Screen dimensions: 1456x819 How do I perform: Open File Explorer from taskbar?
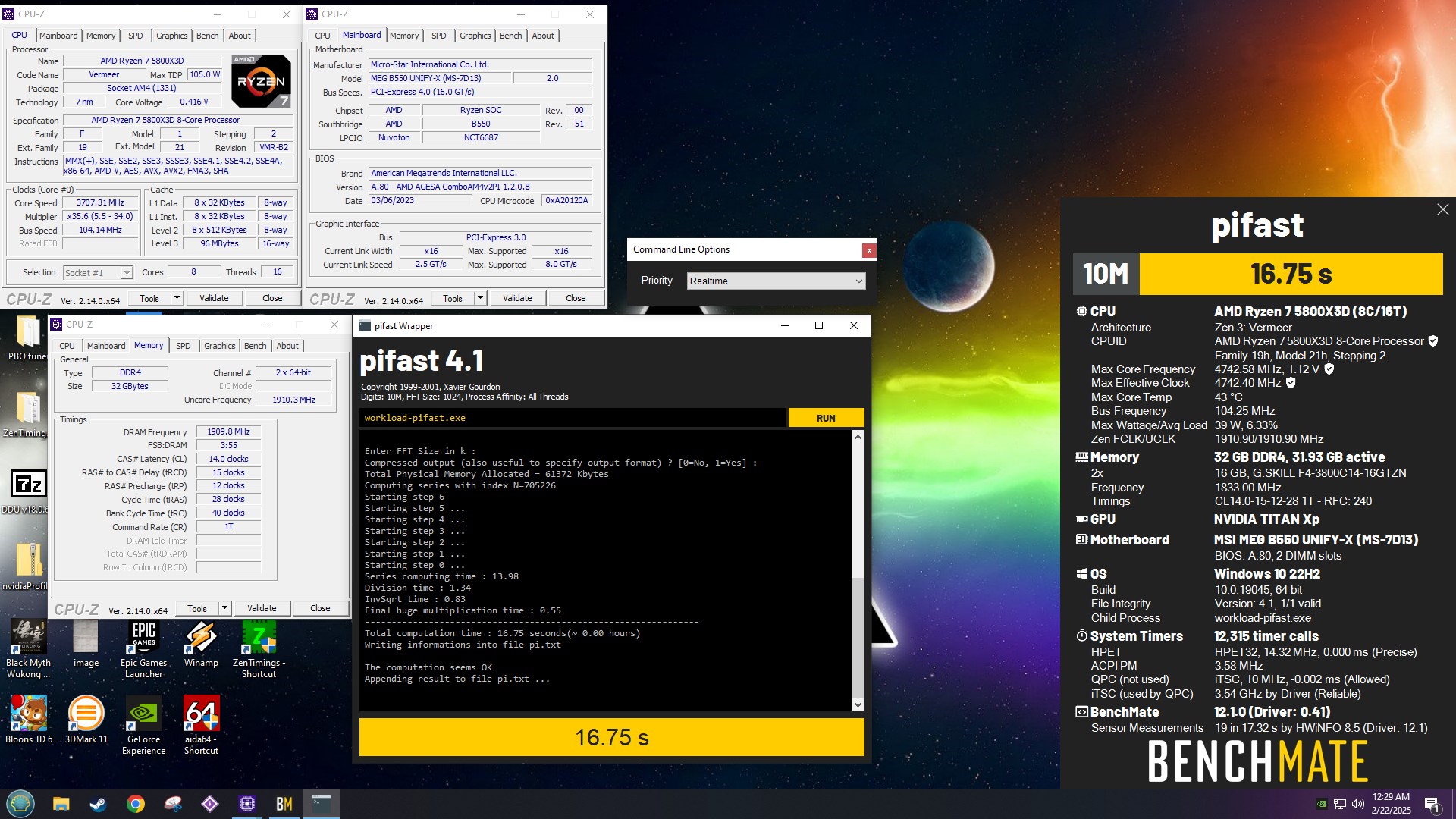(61, 804)
